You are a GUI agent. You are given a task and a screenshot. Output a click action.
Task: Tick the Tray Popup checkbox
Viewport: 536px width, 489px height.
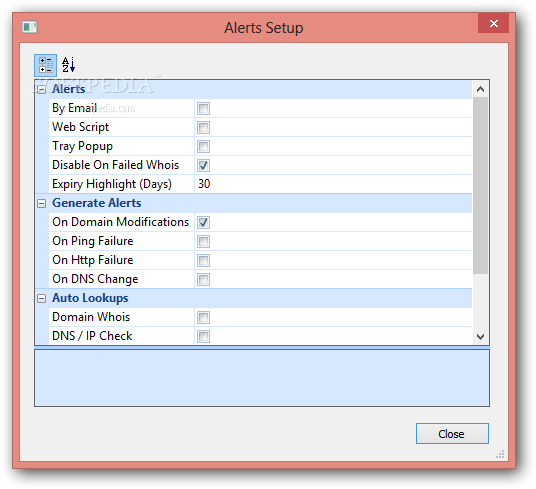click(203, 147)
